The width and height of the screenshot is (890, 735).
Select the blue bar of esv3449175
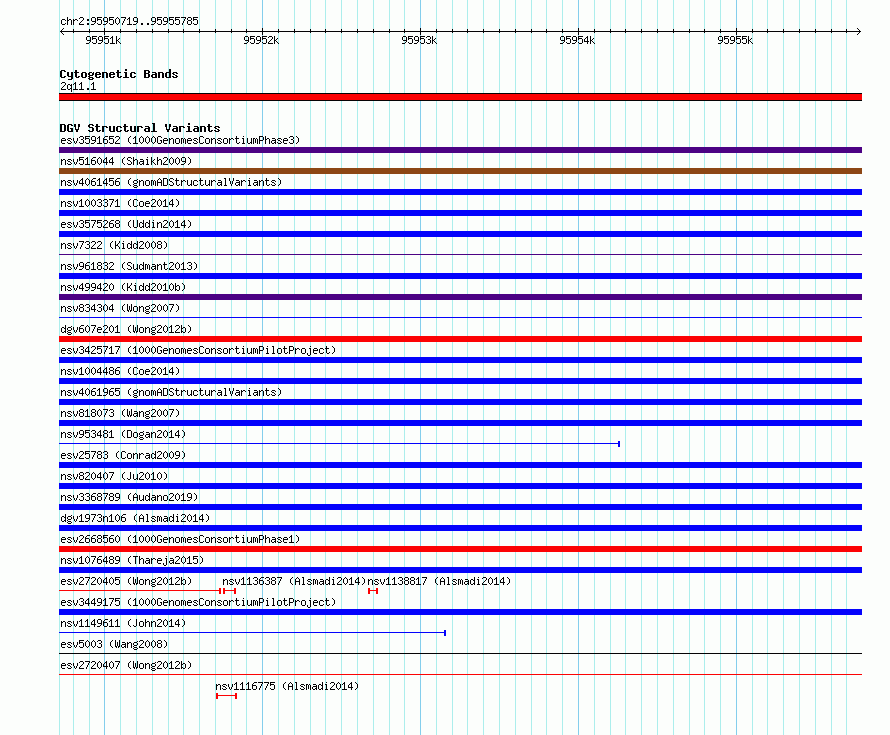(x=460, y=612)
